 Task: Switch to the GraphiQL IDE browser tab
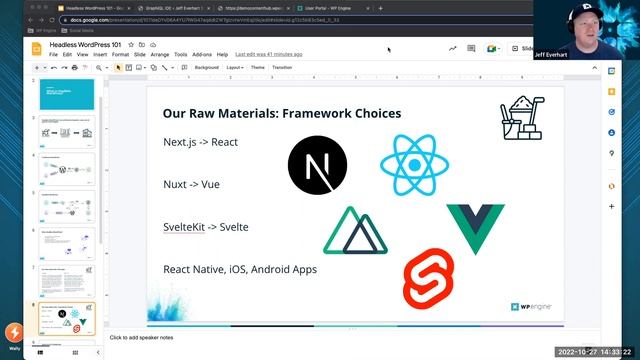click(x=174, y=8)
